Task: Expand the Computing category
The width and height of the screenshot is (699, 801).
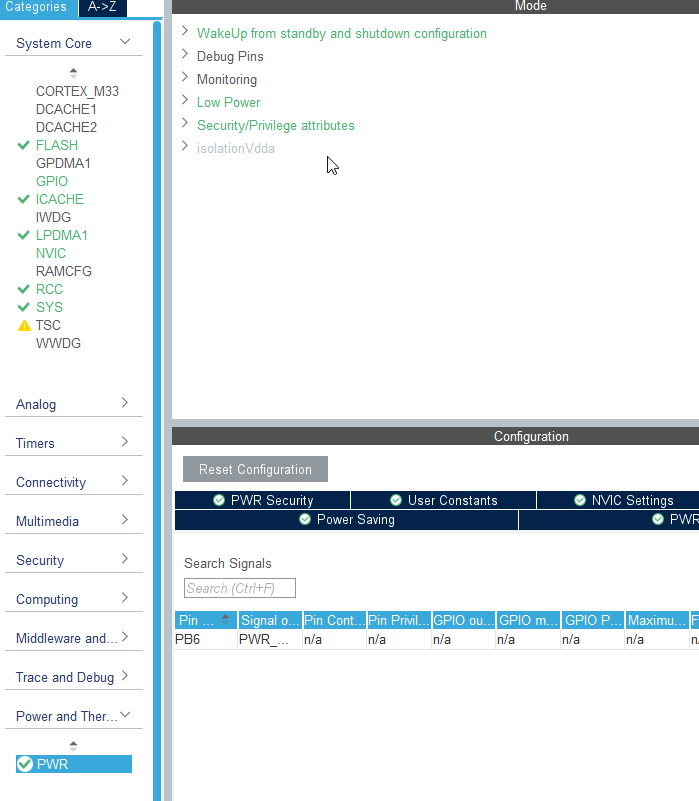Action: pos(125,598)
